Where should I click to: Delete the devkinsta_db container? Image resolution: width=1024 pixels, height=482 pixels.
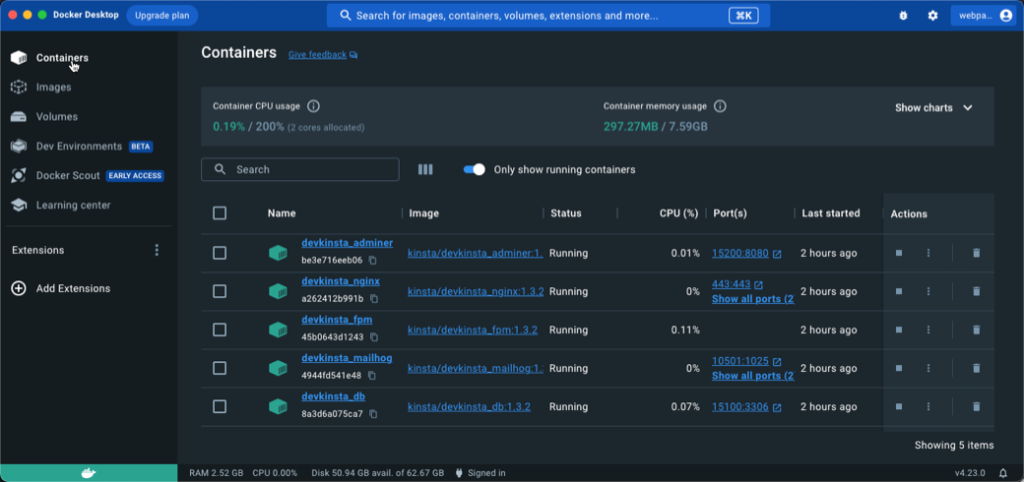coord(976,407)
